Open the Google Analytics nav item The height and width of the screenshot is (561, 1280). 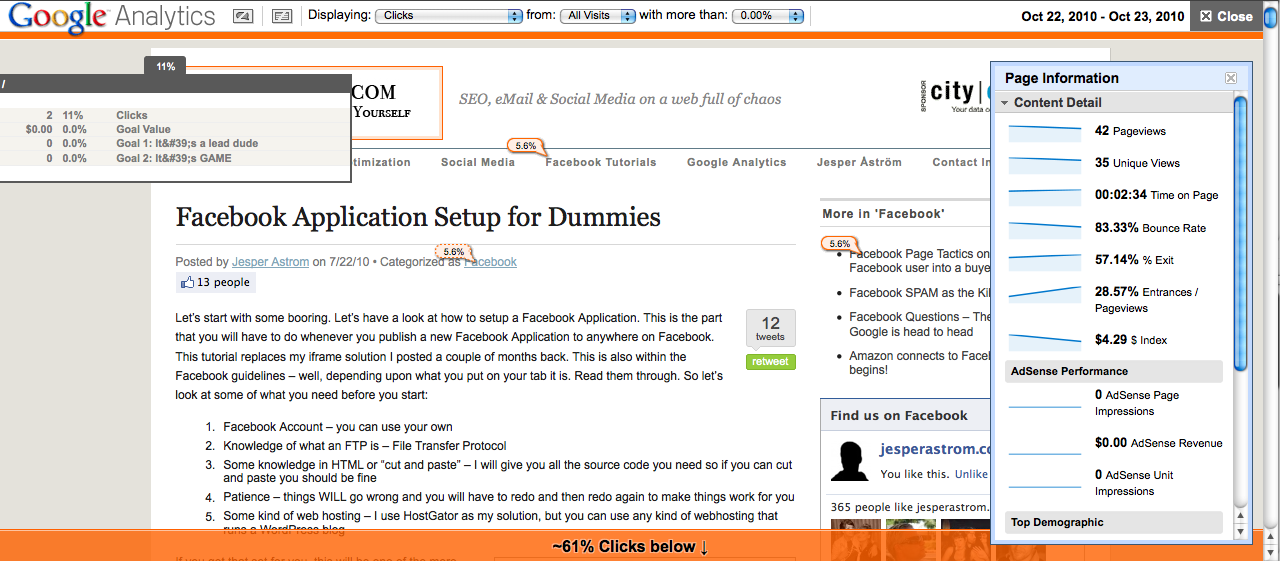(x=737, y=162)
